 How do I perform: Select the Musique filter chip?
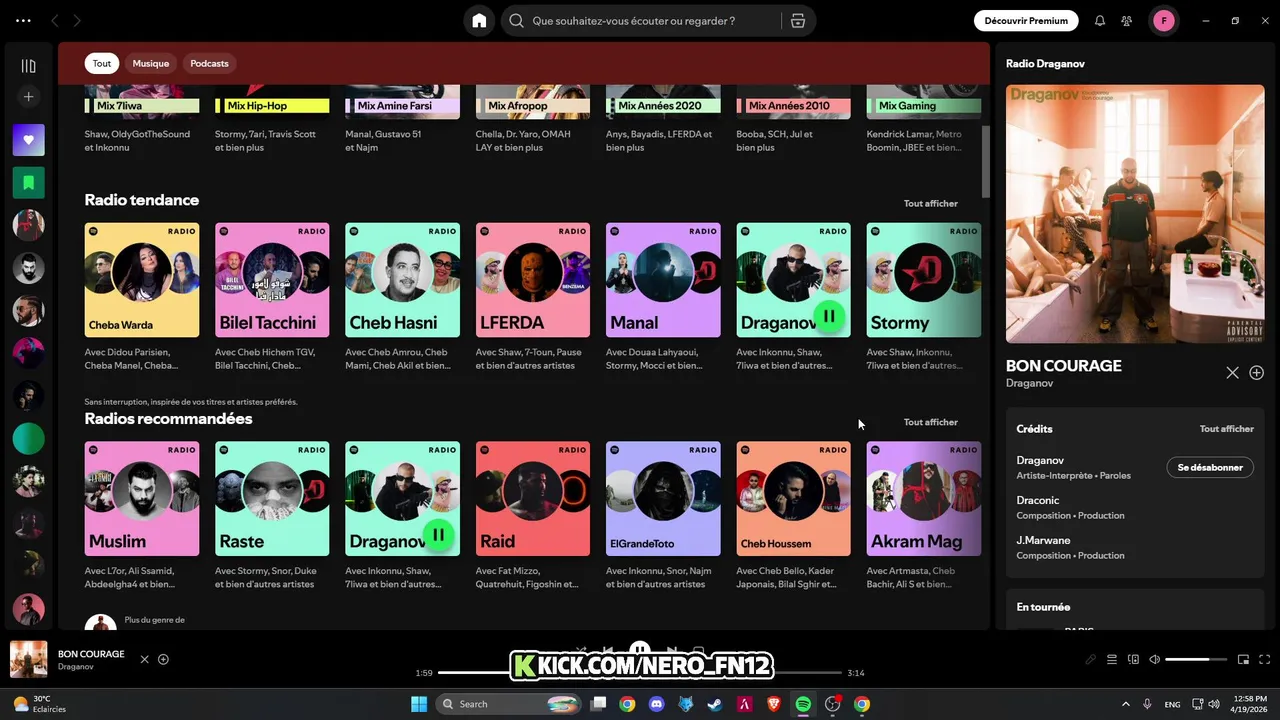(x=151, y=63)
